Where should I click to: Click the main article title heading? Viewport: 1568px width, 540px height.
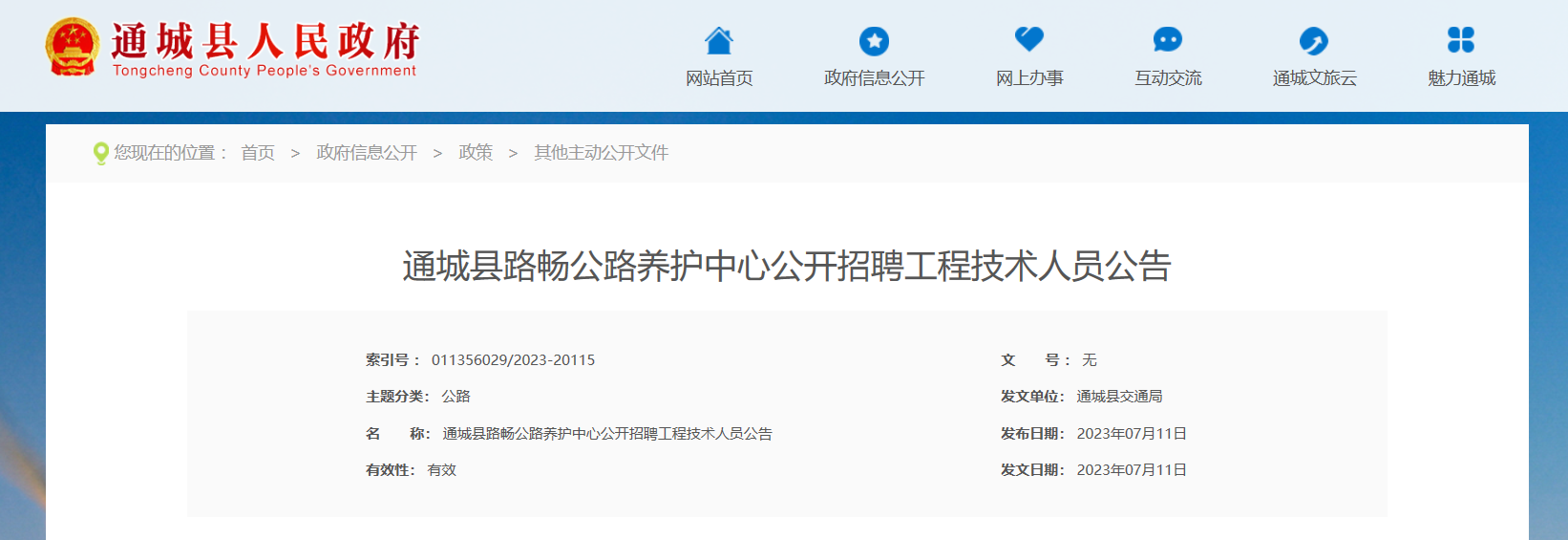click(787, 266)
